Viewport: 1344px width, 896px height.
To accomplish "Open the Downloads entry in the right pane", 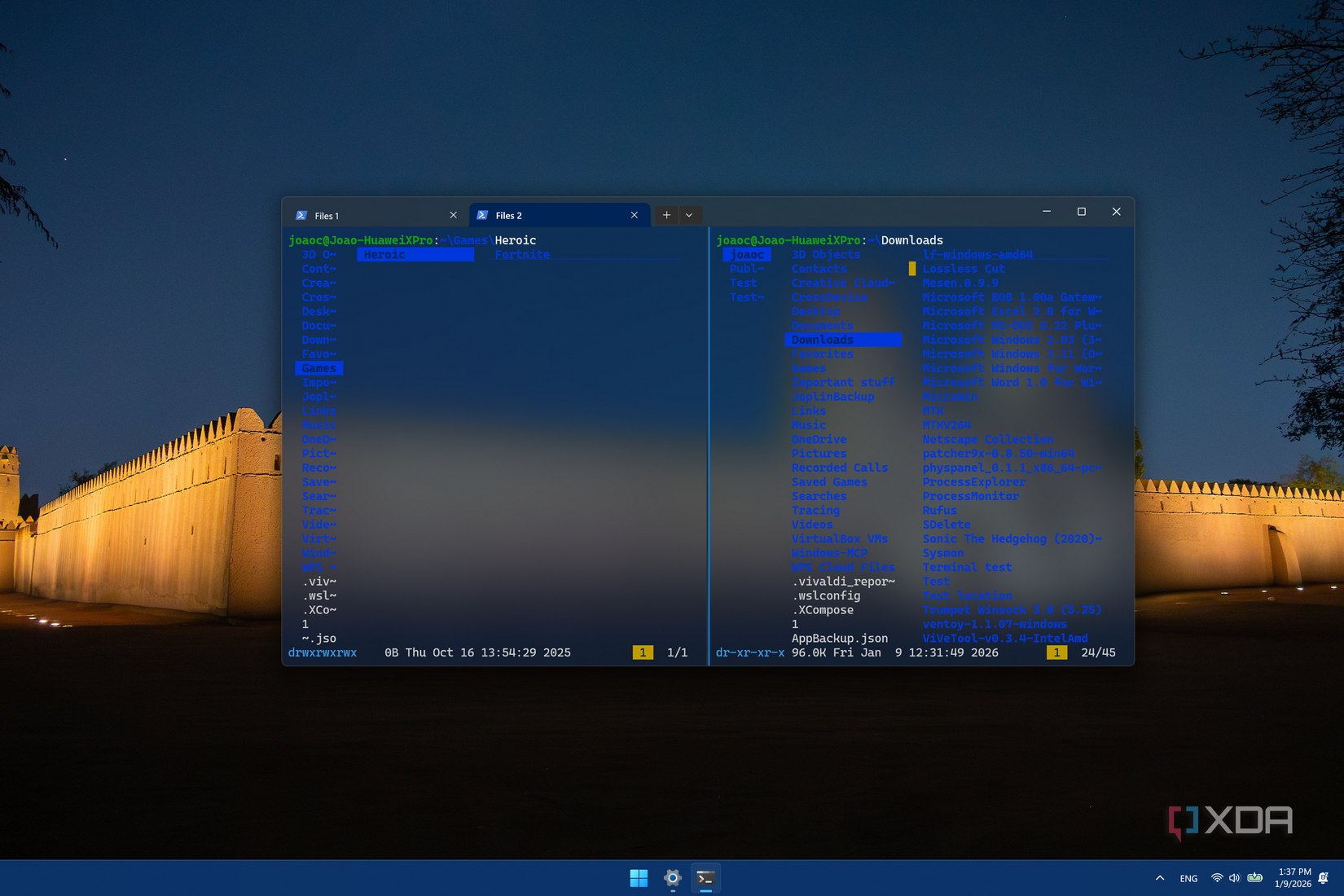I will tap(824, 340).
